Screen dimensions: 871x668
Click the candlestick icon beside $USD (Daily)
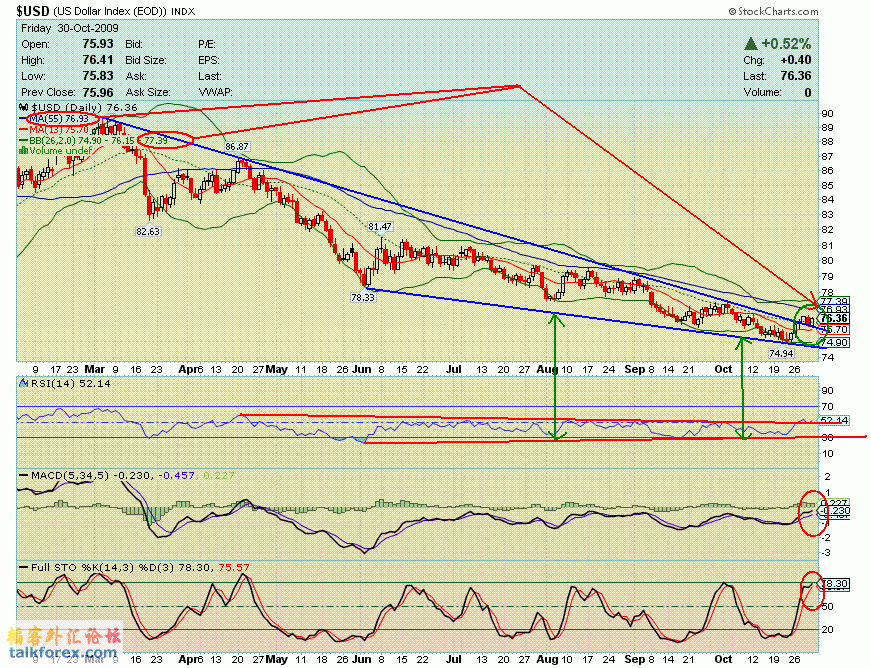click(23, 107)
